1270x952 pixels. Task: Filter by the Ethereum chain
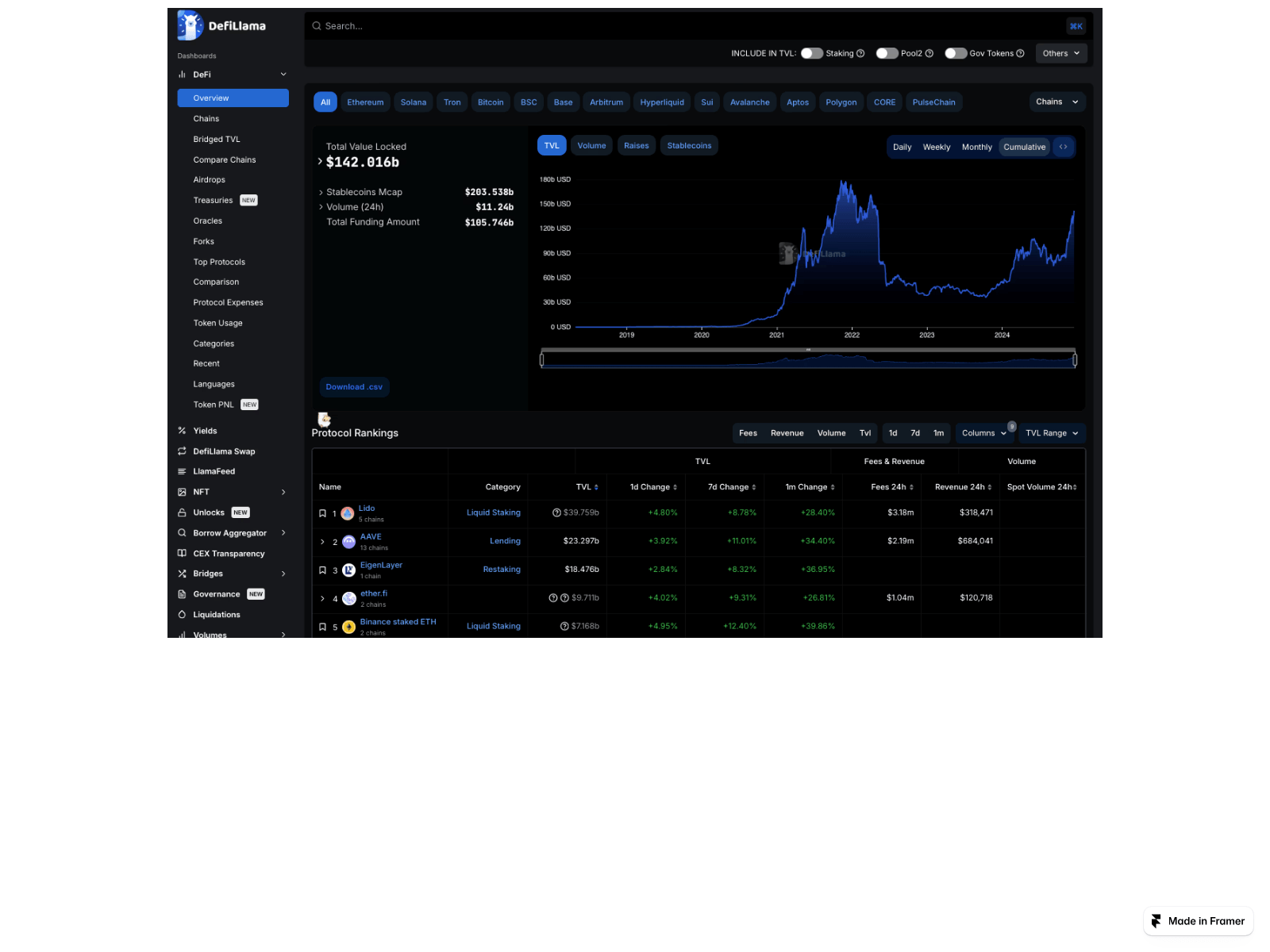(365, 102)
